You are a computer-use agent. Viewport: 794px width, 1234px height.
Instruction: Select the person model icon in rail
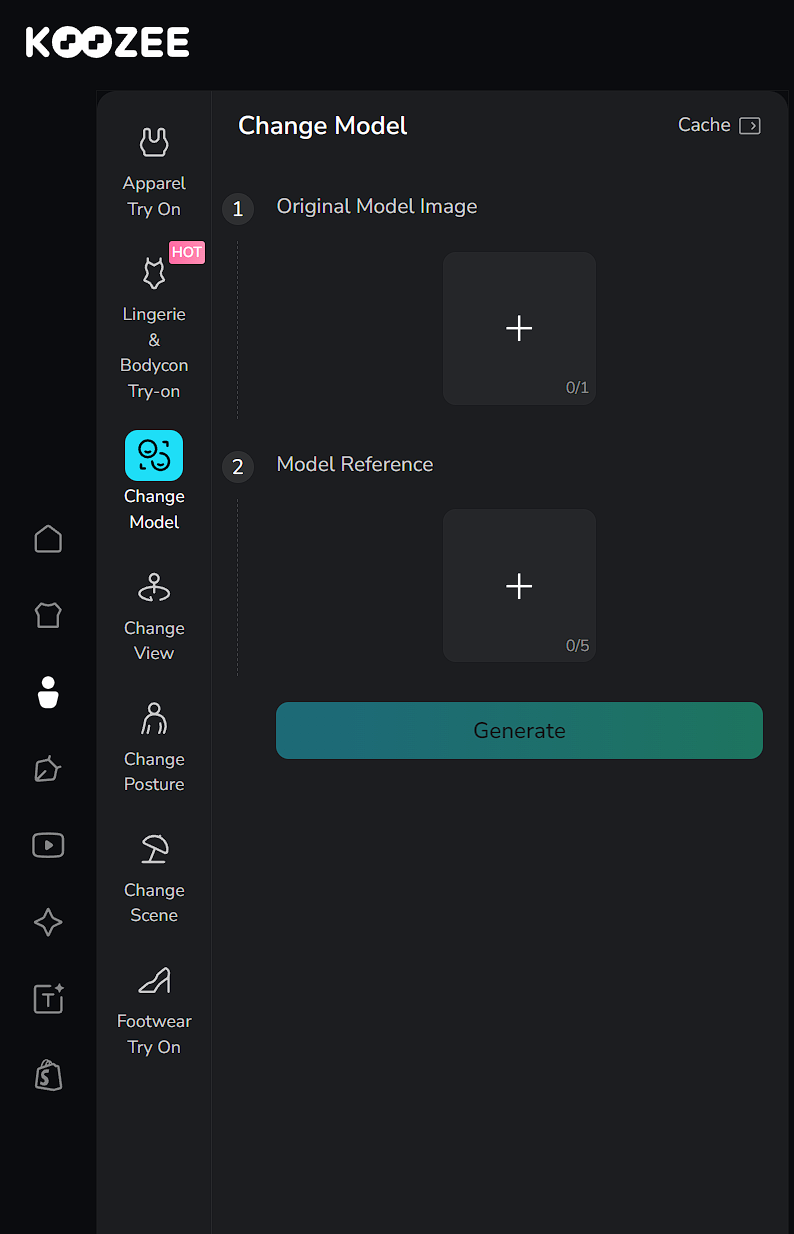(x=48, y=692)
